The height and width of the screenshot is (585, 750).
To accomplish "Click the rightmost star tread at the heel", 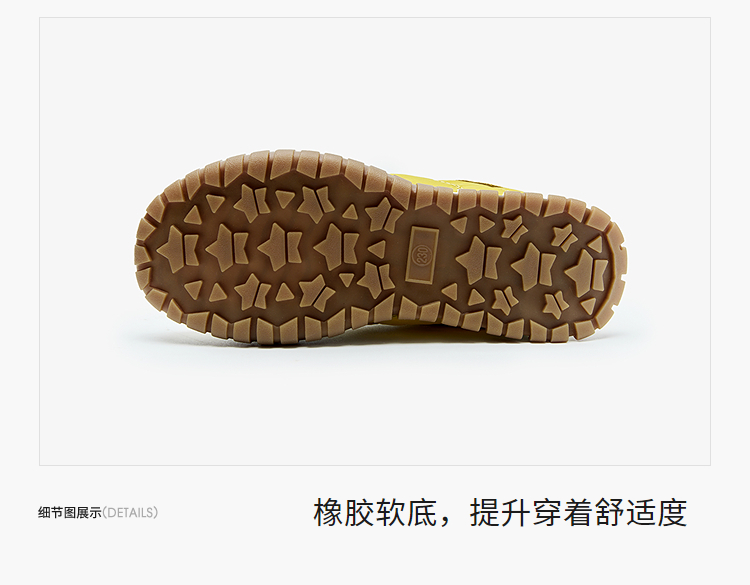I will (x=587, y=271).
